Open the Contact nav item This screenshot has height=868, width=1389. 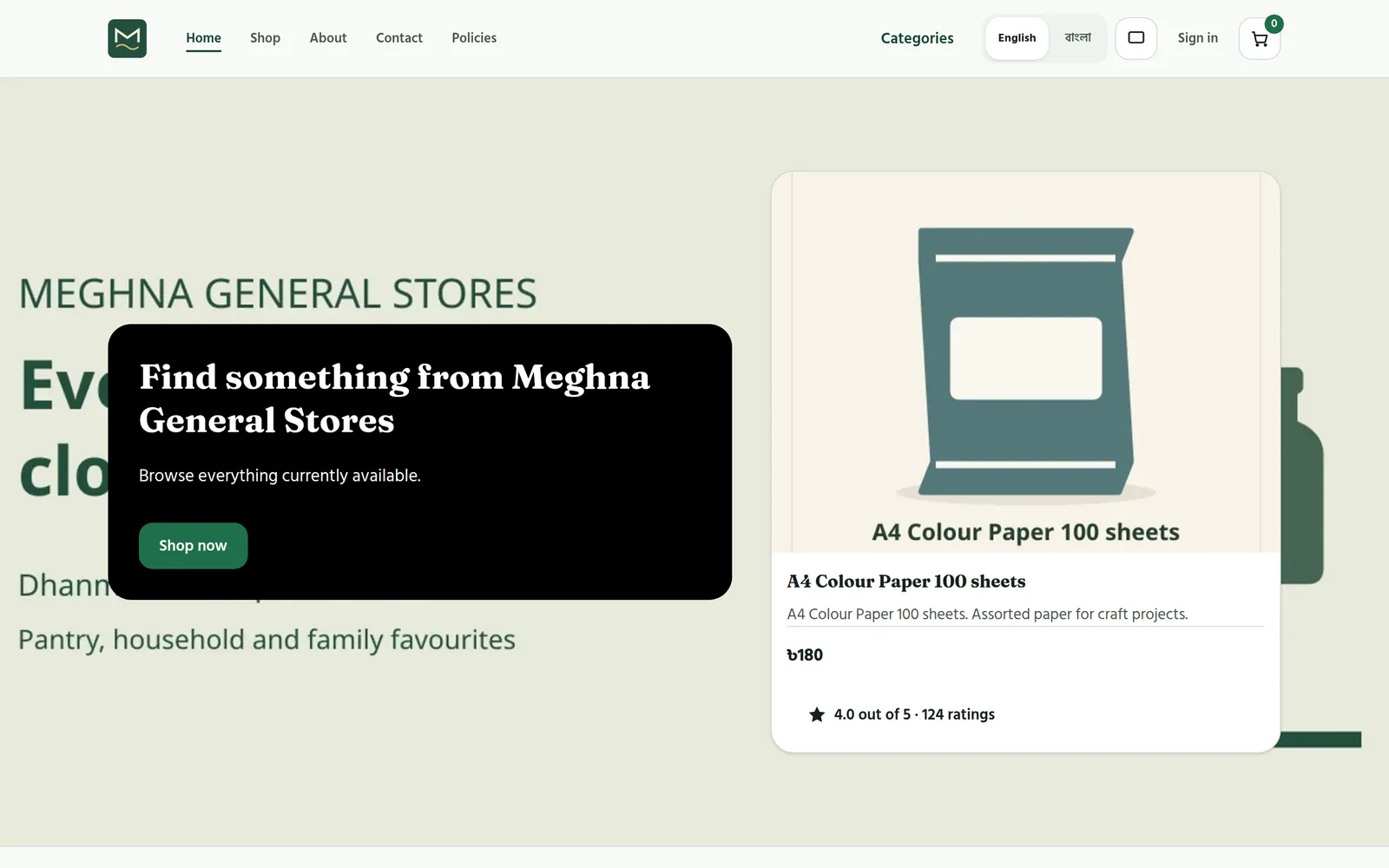click(x=399, y=38)
